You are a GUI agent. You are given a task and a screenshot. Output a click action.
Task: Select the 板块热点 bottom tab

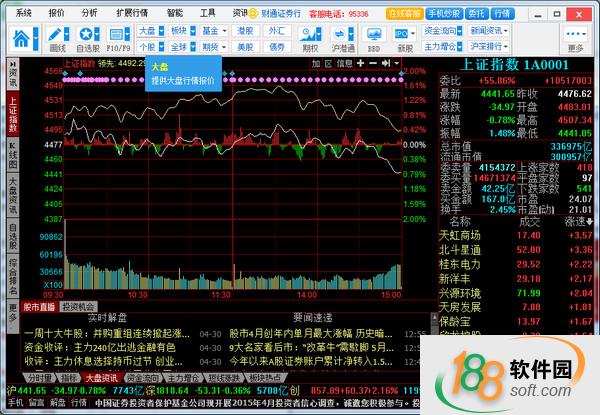(x=265, y=378)
